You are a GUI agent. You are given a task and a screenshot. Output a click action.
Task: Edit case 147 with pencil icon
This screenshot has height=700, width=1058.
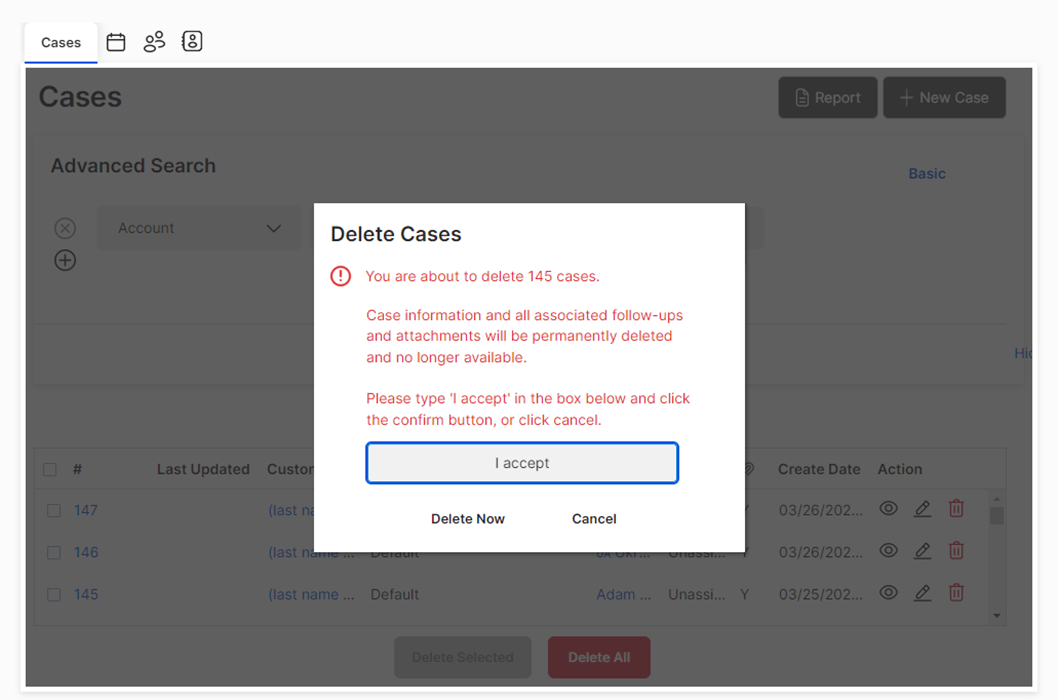(x=922, y=509)
